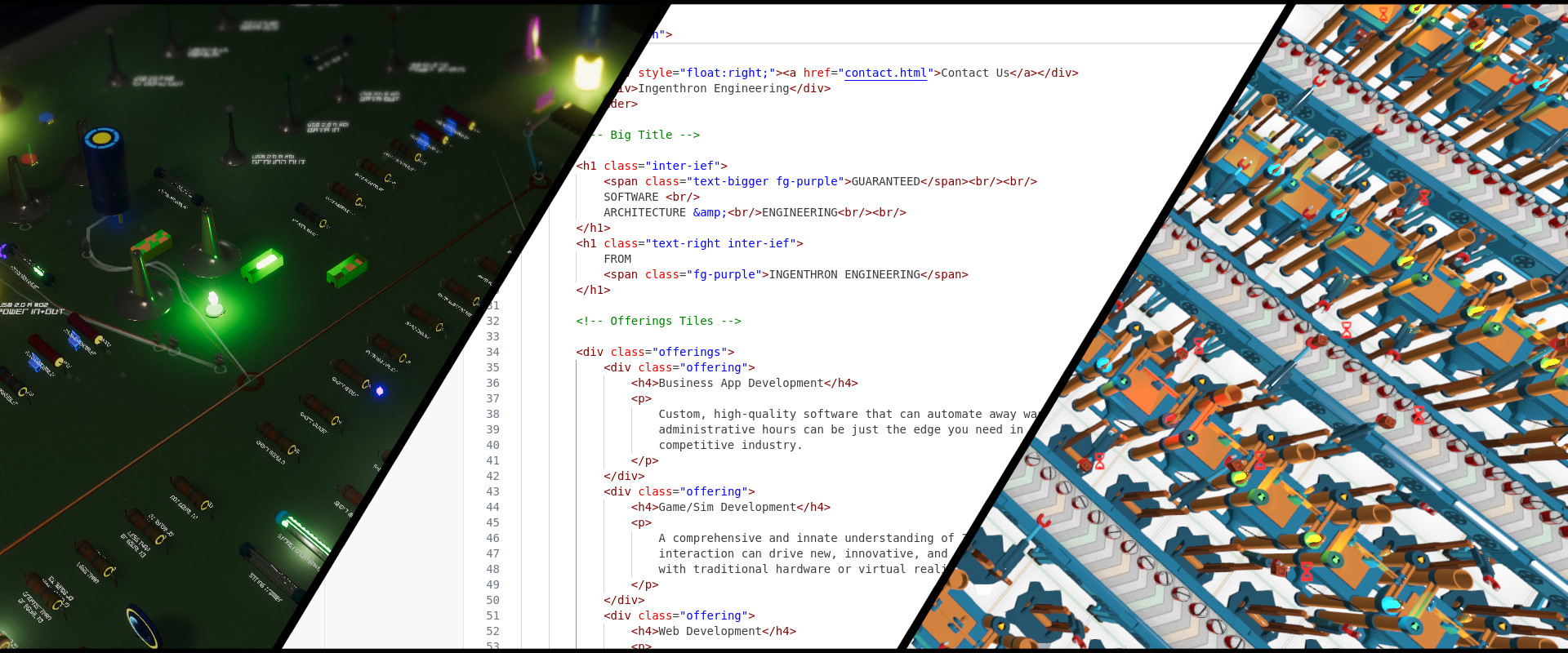Click the "with traditional hardware" line
Viewport: 1568px width, 653px height.
point(800,569)
